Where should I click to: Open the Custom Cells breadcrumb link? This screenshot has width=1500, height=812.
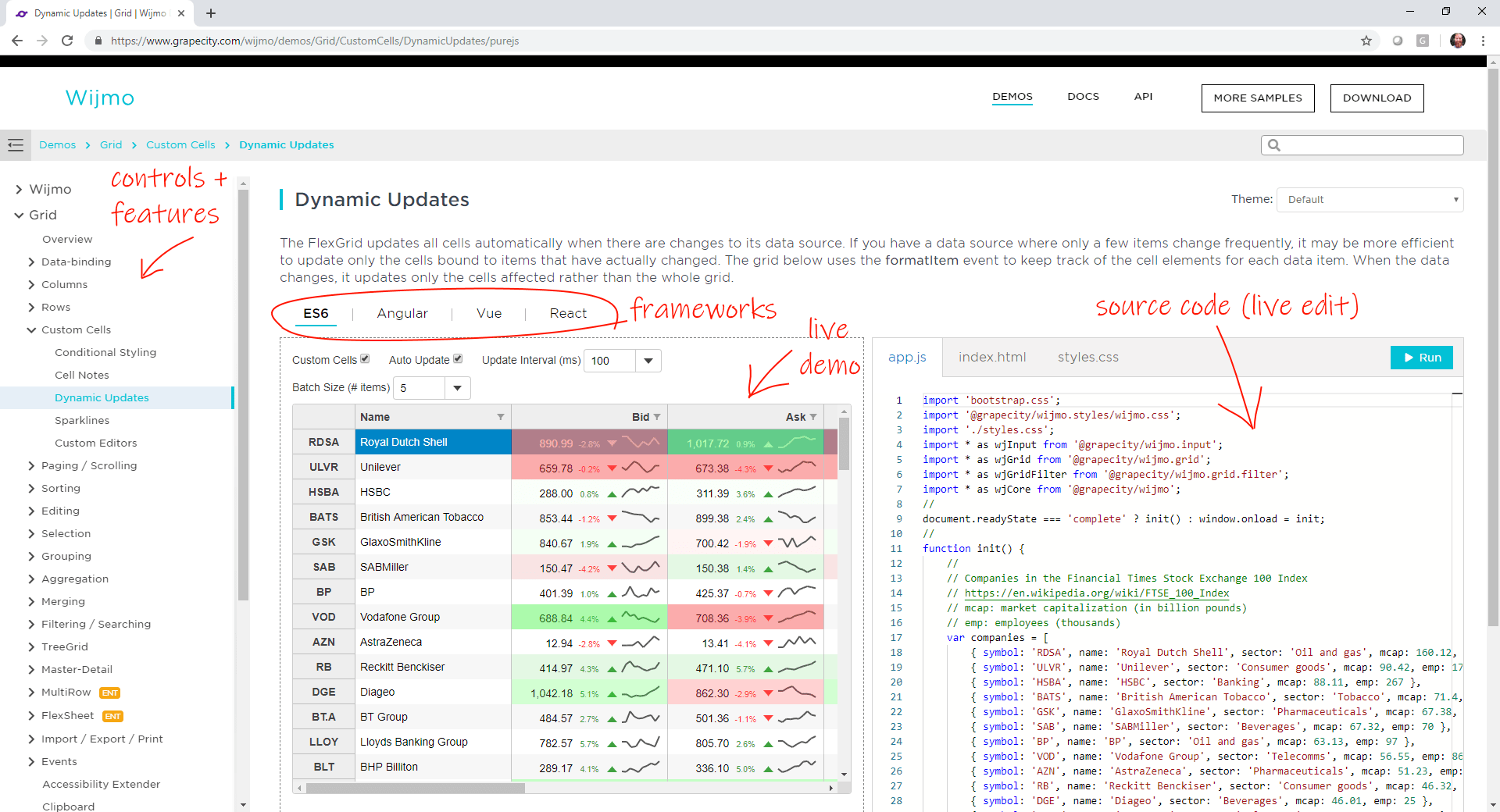pyautogui.click(x=180, y=144)
